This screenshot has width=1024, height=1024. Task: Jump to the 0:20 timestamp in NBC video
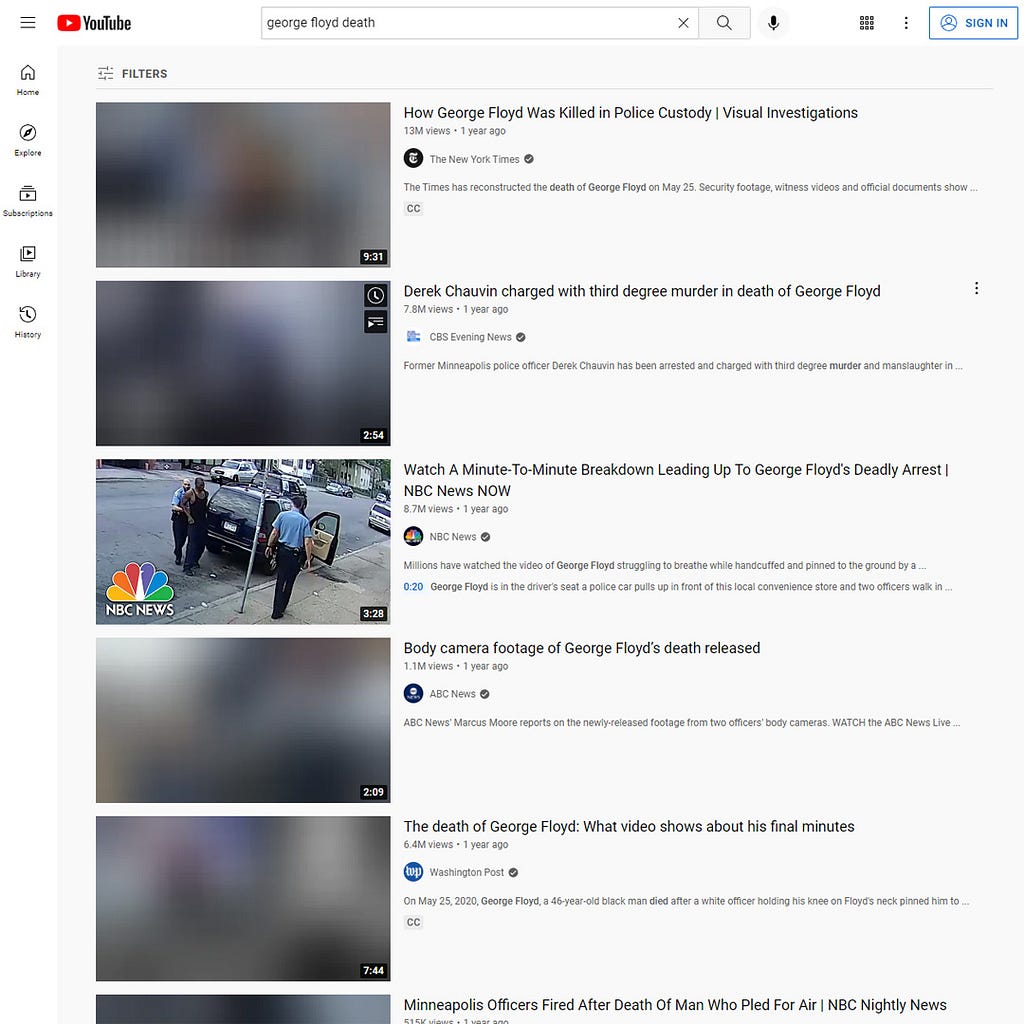[413, 586]
